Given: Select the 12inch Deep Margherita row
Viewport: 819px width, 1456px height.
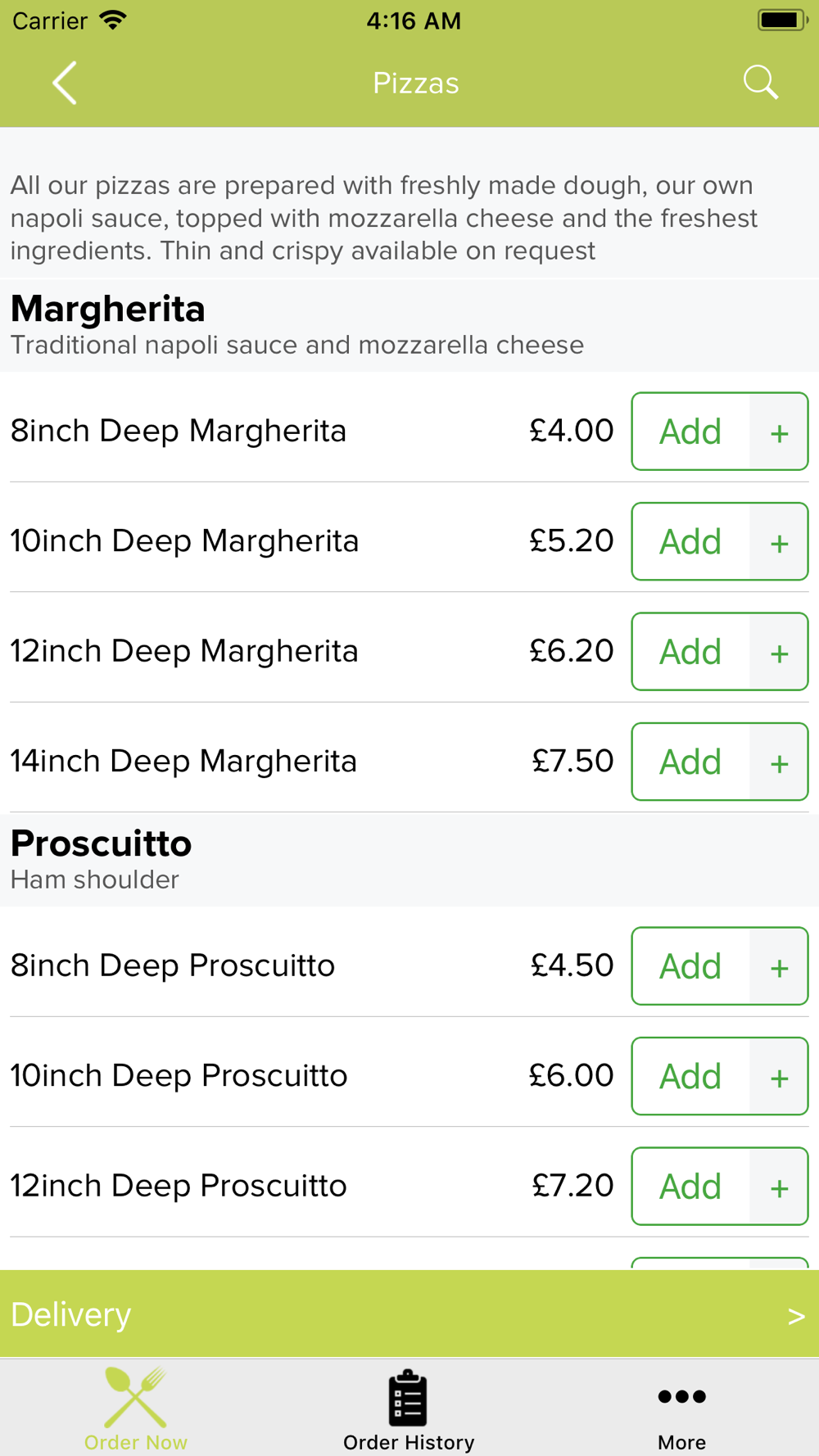Looking at the screenshot, I should (x=409, y=652).
